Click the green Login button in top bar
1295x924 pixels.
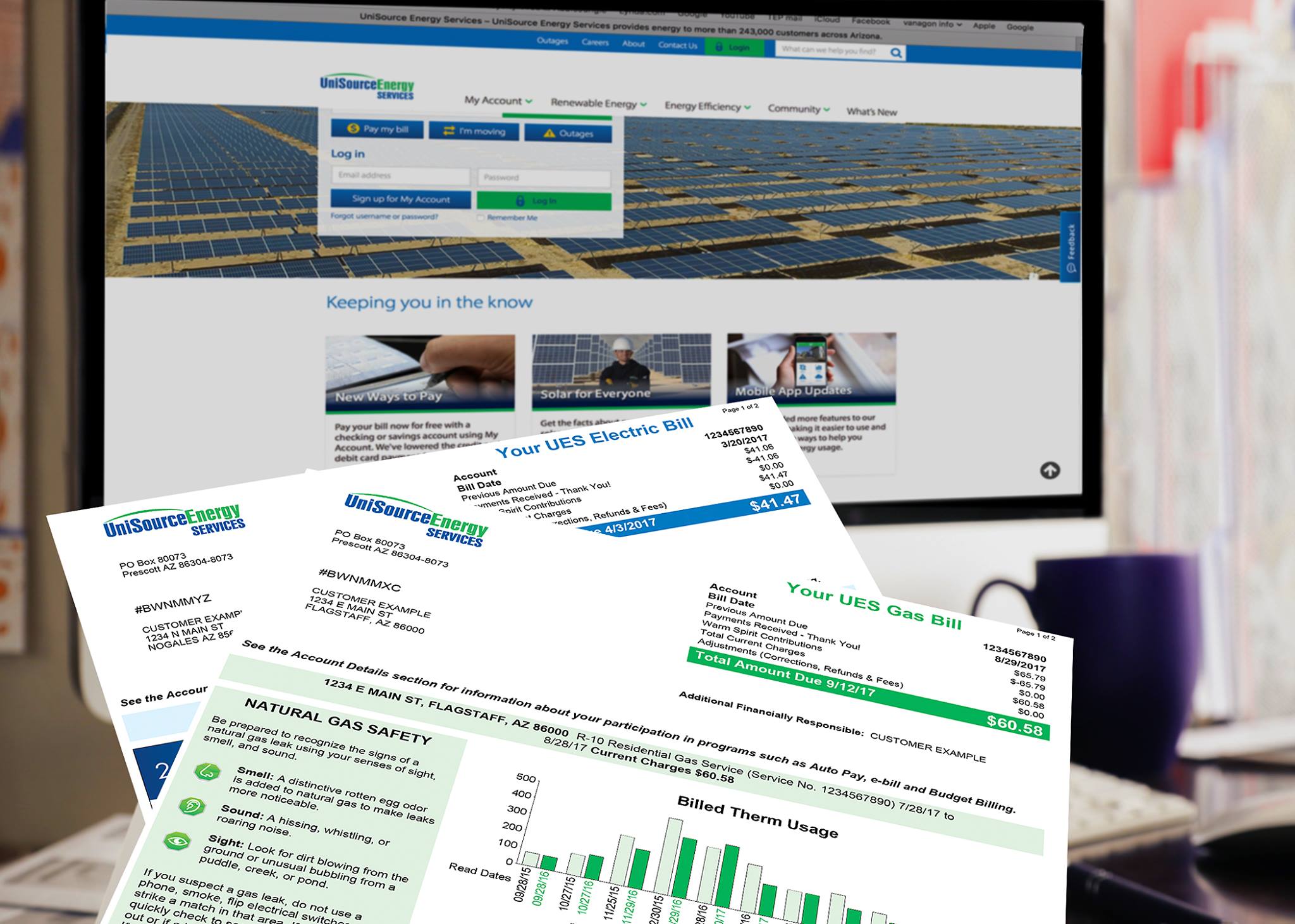coord(733,47)
